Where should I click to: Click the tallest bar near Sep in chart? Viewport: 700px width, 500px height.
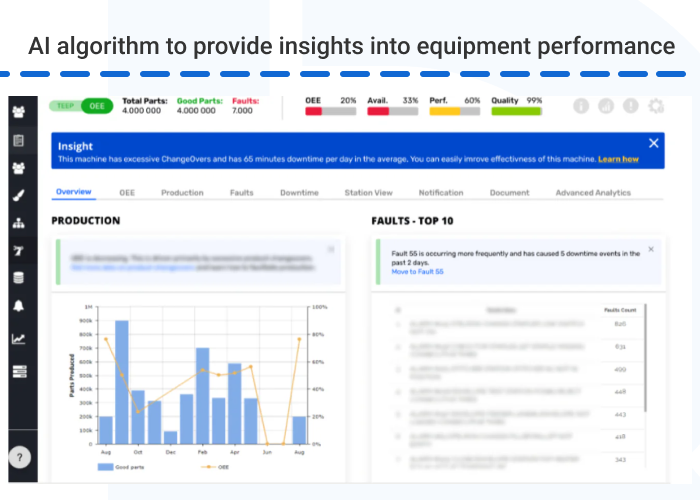tap(122, 382)
